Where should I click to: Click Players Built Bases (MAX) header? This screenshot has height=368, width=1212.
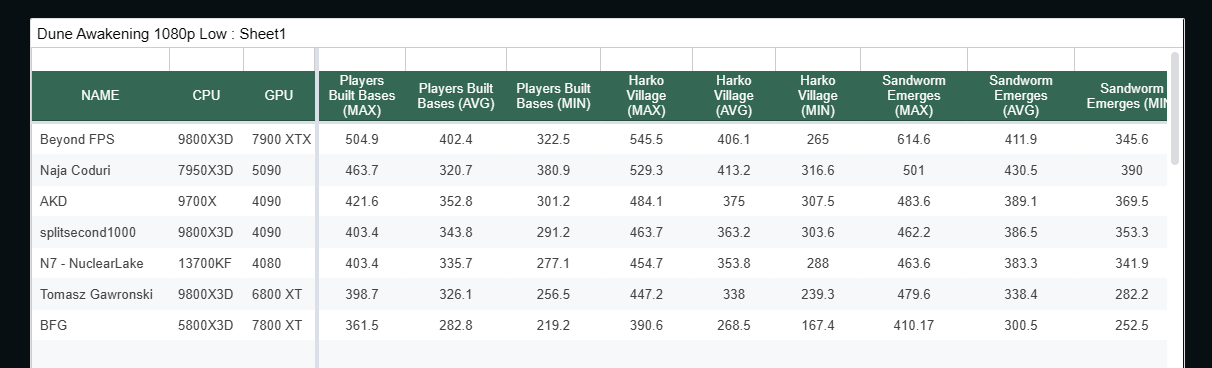pos(362,96)
